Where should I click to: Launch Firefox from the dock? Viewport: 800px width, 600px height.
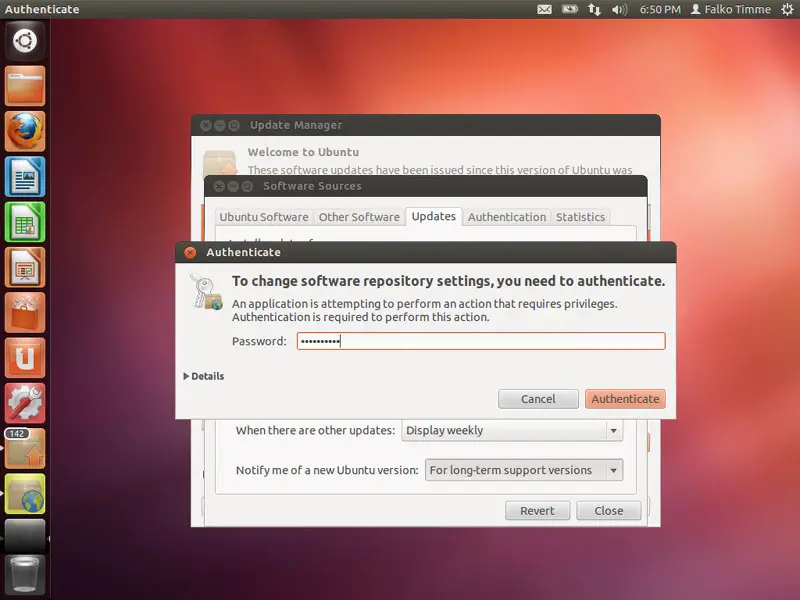[x=24, y=131]
